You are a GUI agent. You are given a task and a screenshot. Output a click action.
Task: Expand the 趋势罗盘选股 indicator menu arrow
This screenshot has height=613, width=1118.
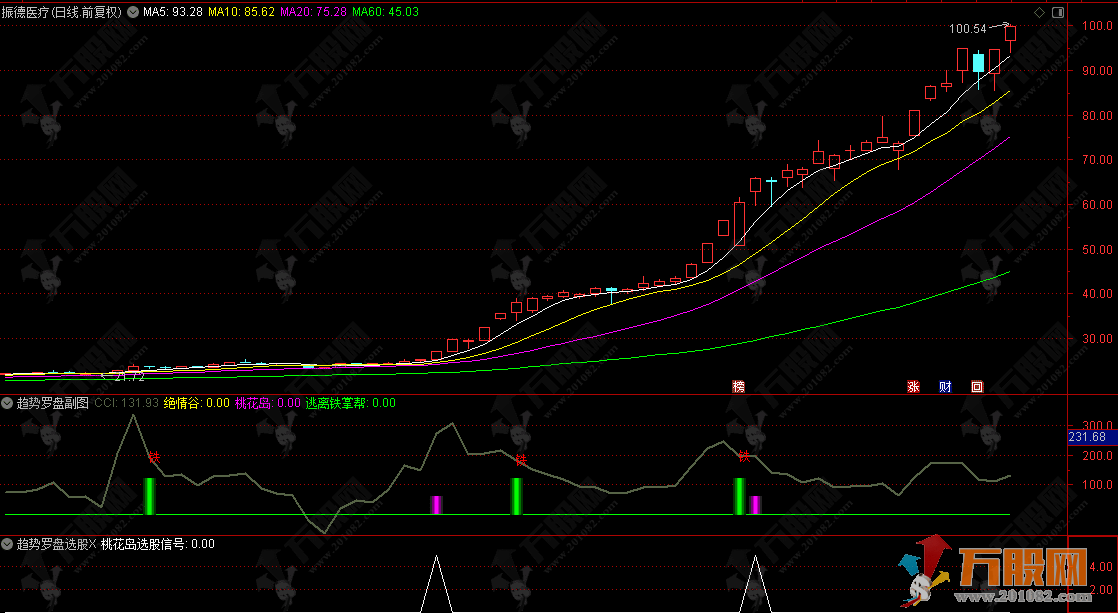(x=8, y=545)
